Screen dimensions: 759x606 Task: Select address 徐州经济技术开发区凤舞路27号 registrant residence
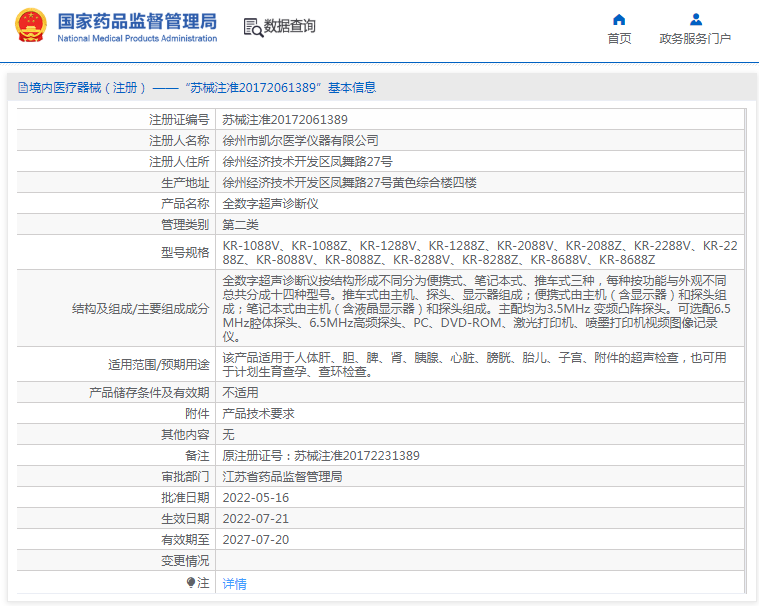click(307, 162)
